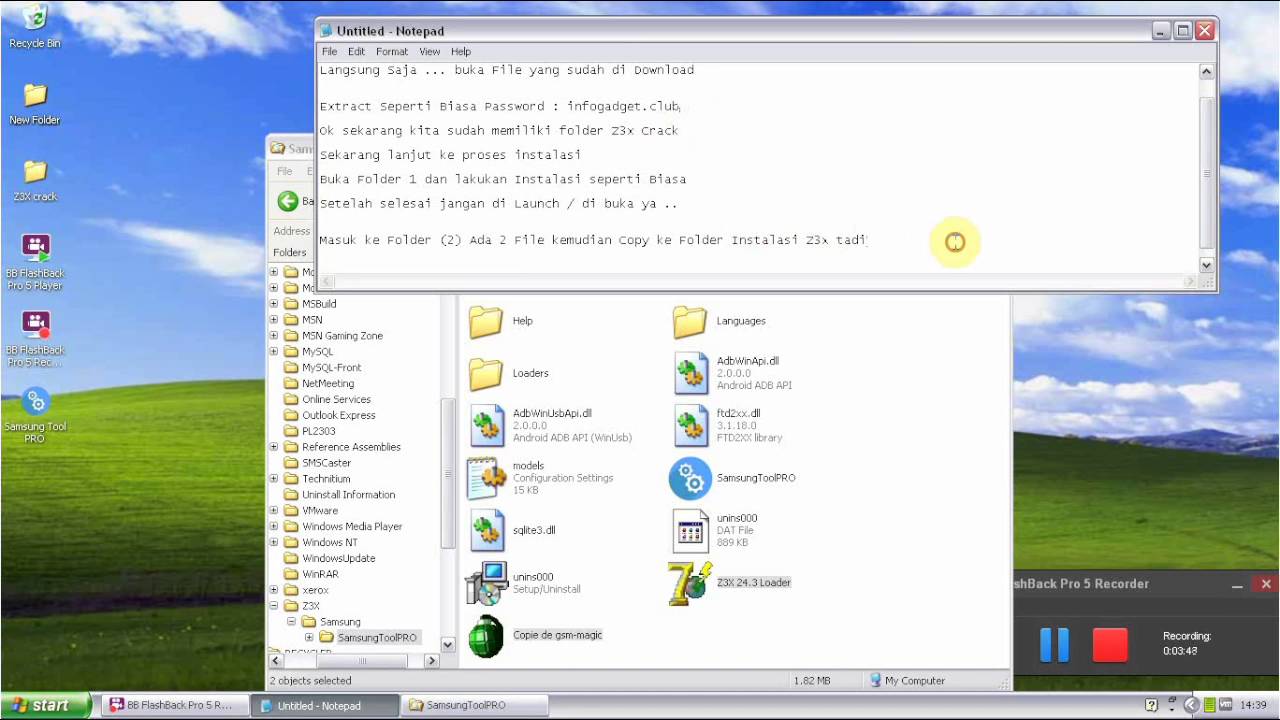
Task: Collapse the Samsung folder in tree
Action: (292, 622)
